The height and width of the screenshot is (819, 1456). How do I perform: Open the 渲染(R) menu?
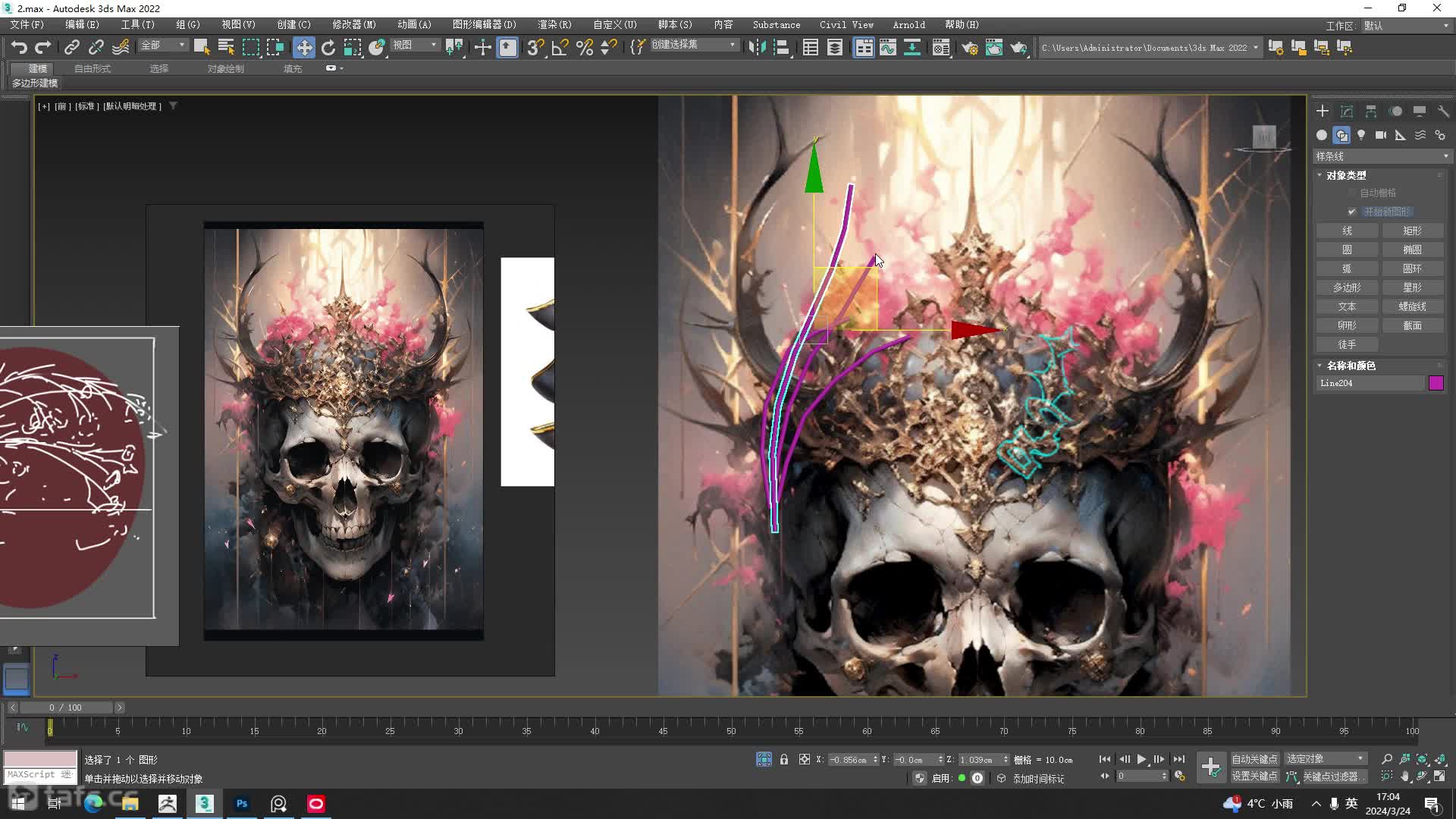tap(555, 25)
